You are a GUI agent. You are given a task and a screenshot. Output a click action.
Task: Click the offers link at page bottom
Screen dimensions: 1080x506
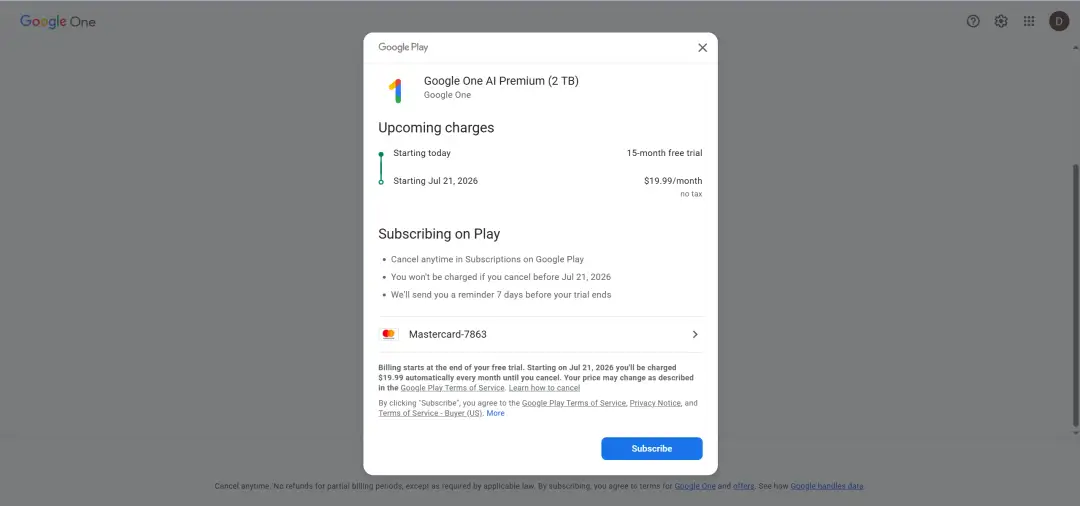click(x=743, y=486)
